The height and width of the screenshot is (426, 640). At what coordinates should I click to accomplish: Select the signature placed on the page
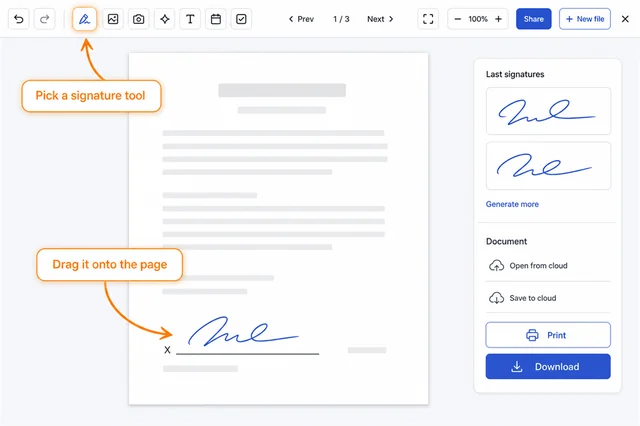click(x=243, y=331)
